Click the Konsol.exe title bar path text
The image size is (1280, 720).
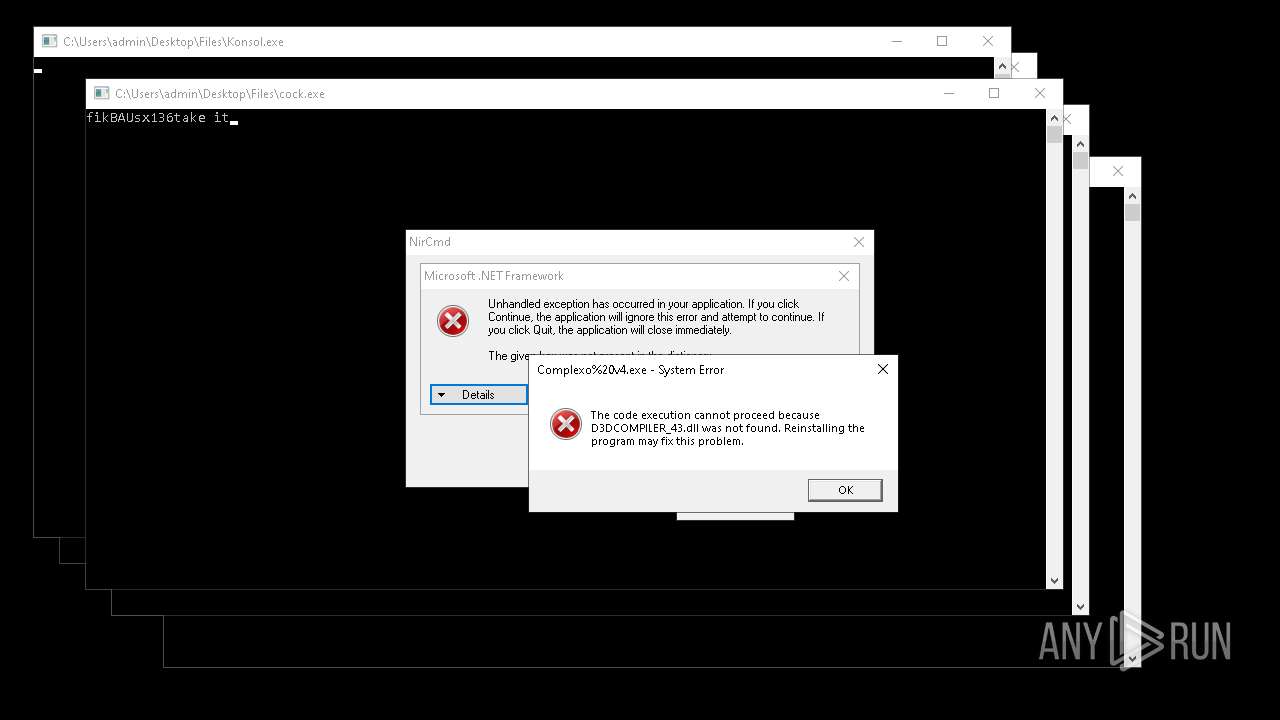173,42
